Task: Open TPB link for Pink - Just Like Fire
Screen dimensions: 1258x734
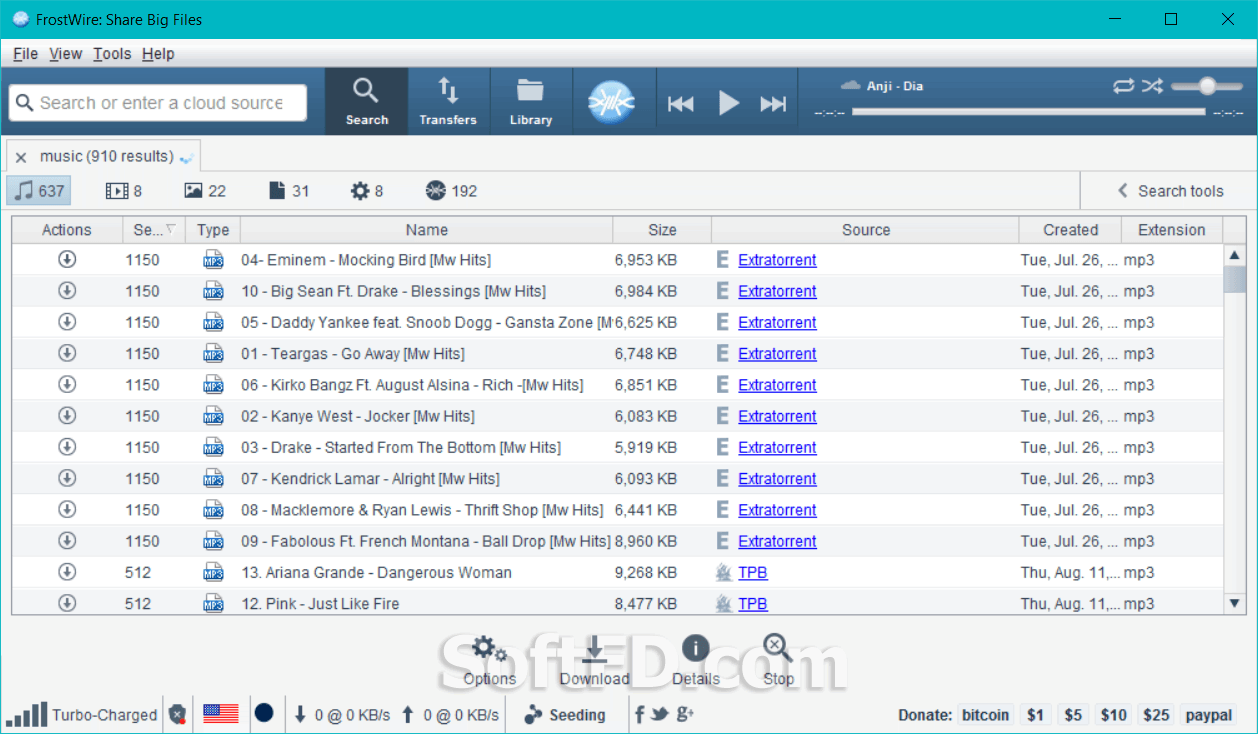Action: coord(753,604)
